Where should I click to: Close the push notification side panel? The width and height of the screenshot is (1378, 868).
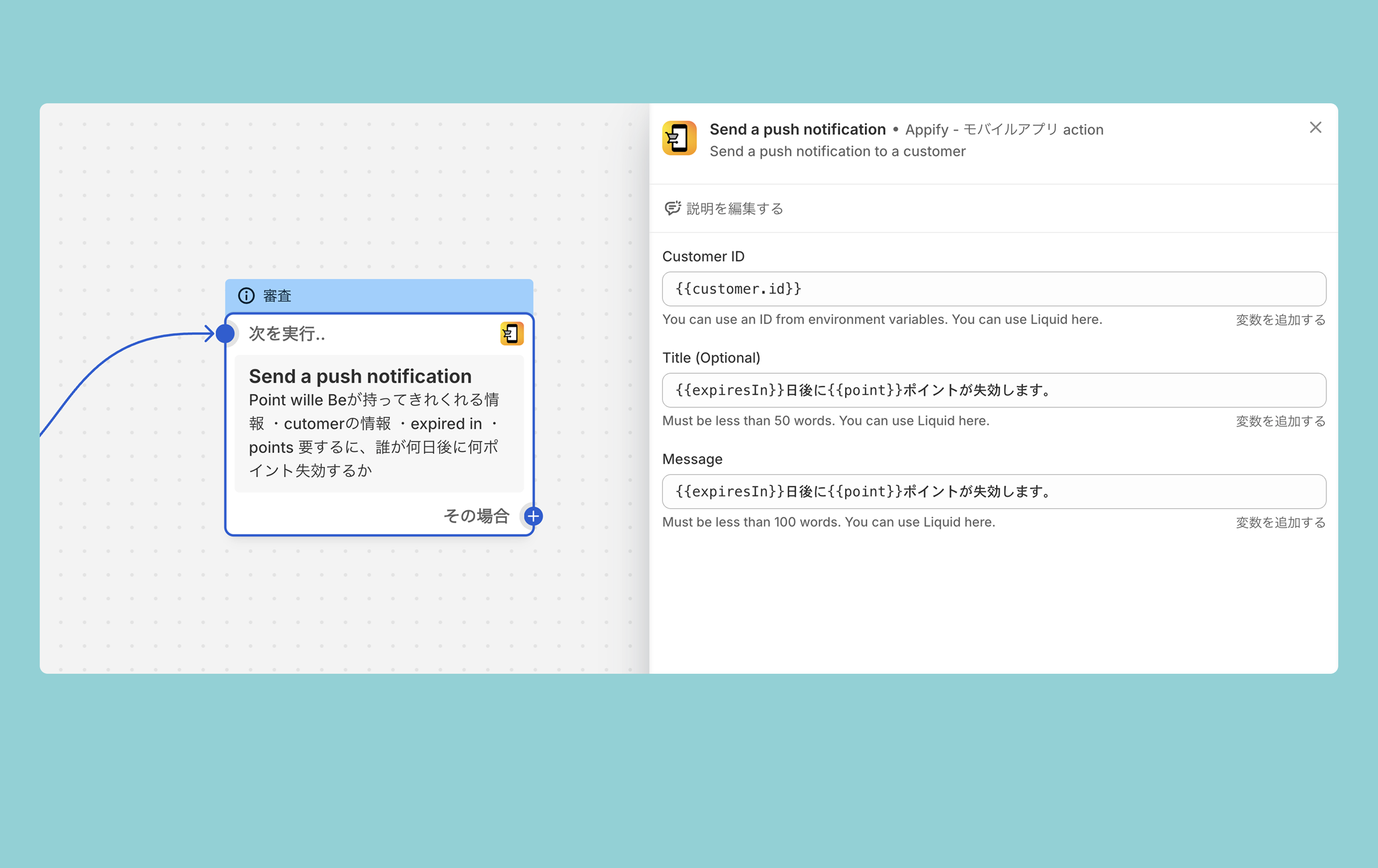[x=1315, y=128]
